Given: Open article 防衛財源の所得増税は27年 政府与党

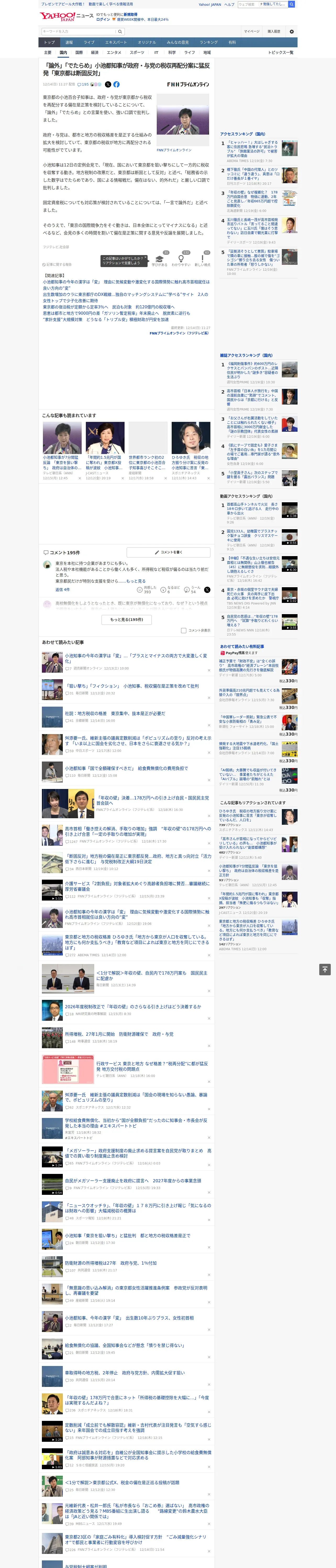Looking at the screenshot, I should coord(111,1263).
